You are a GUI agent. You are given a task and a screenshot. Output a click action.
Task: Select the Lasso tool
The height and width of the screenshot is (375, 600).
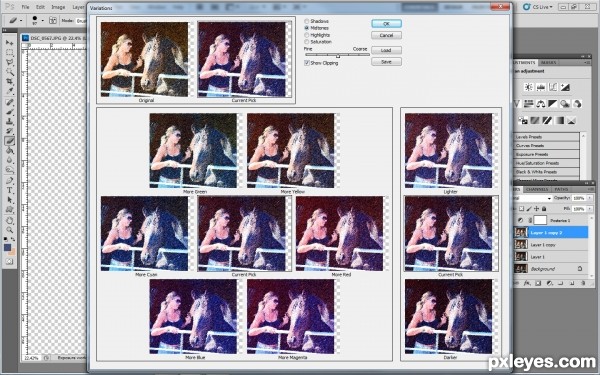[10, 62]
